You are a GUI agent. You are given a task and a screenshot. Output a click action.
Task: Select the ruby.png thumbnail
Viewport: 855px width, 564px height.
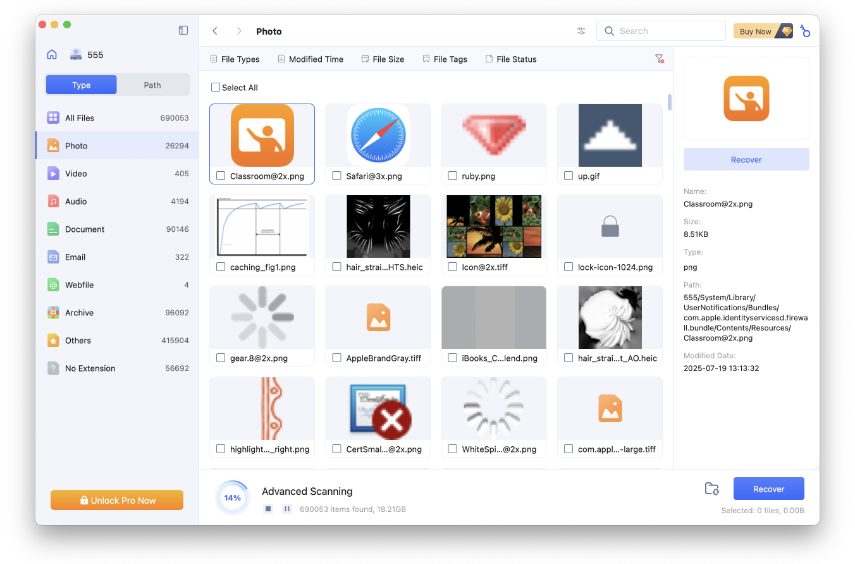point(493,135)
